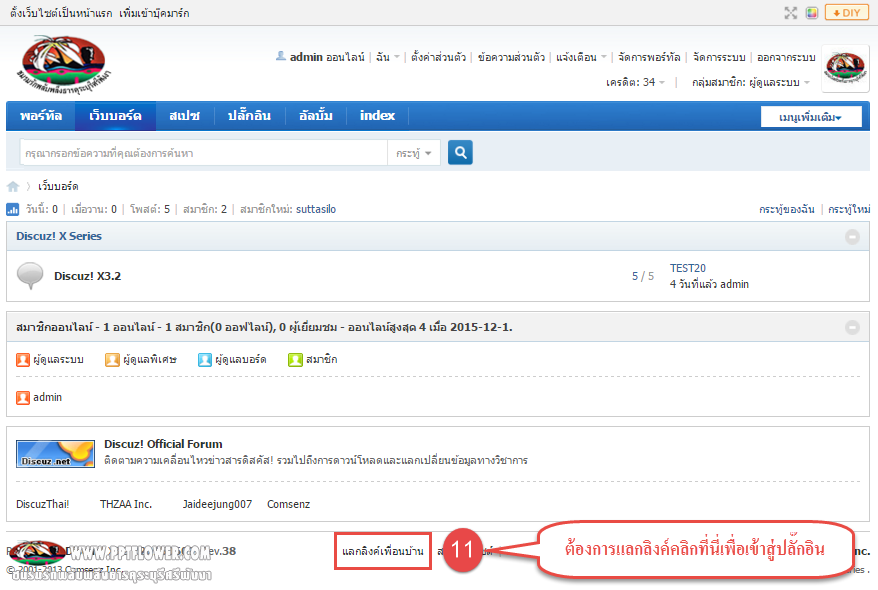Open the style color switcher icon
The image size is (878, 590).
[811, 13]
